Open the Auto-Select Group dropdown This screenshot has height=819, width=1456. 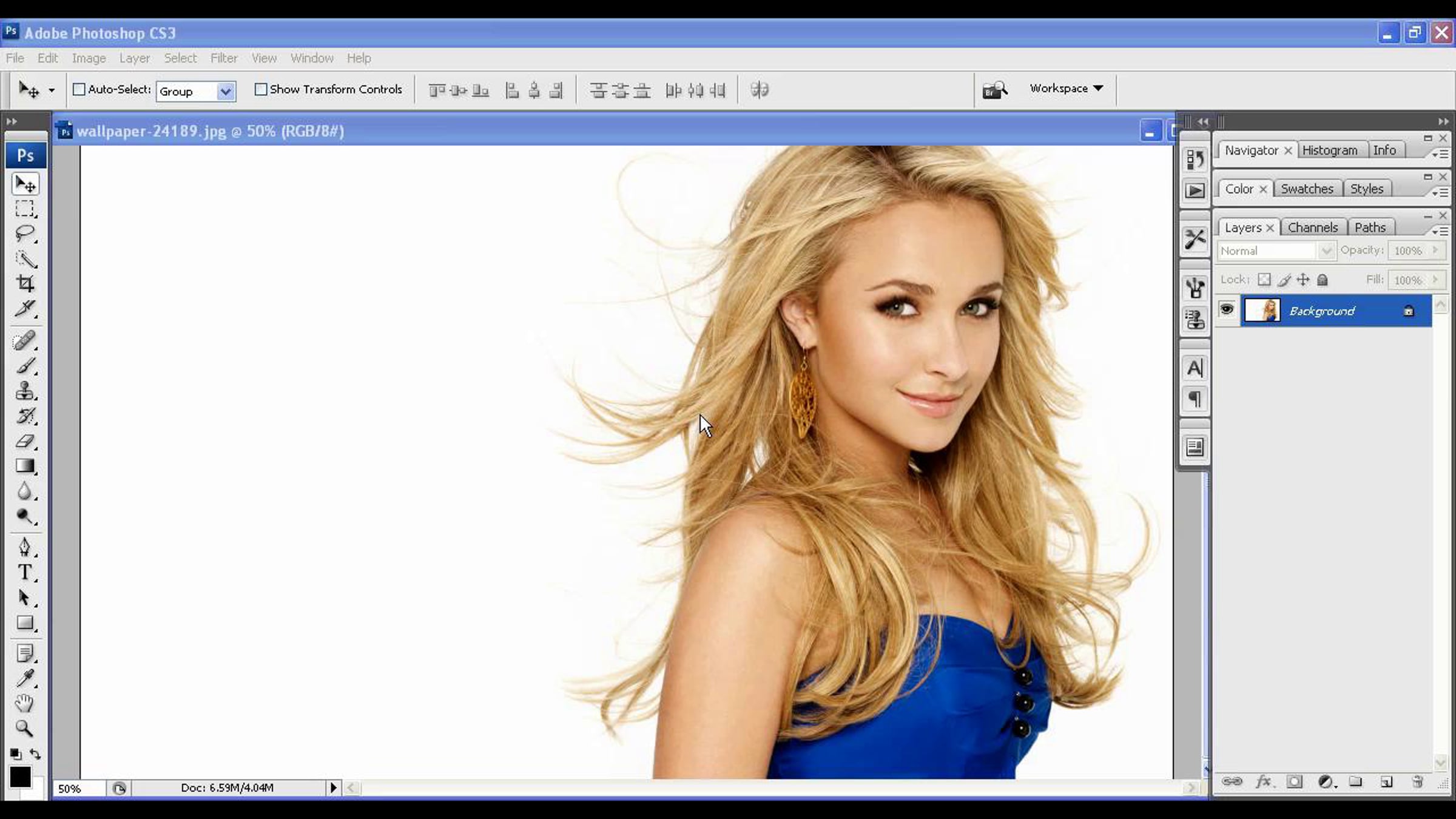225,92
